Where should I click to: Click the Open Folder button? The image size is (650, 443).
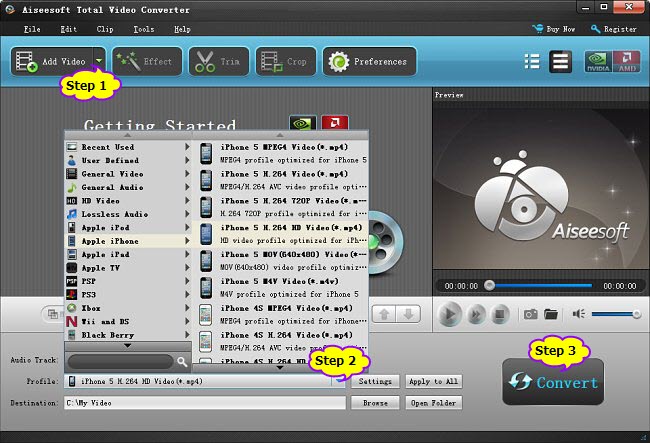point(434,403)
